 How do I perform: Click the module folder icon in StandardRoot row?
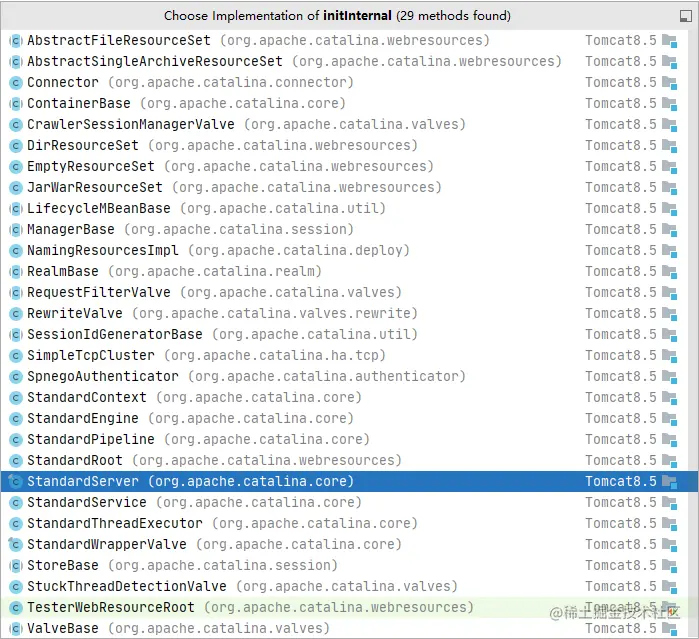(x=670, y=461)
